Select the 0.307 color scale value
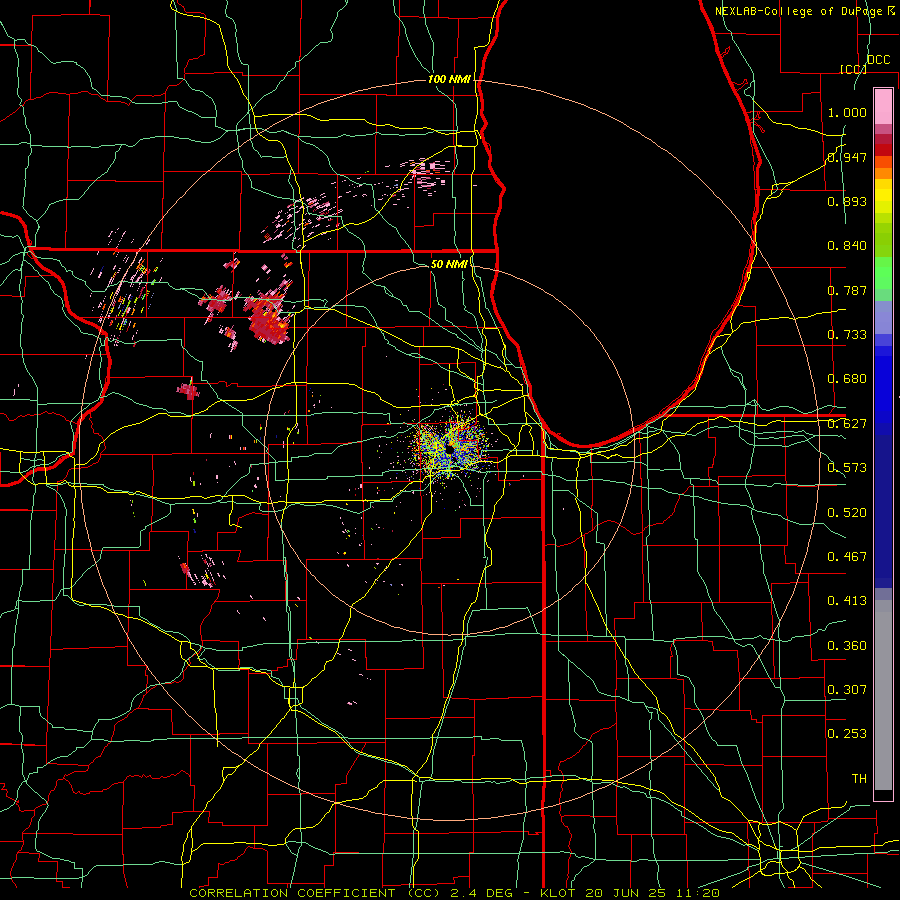Screen dimensions: 900x900 [x=847, y=690]
